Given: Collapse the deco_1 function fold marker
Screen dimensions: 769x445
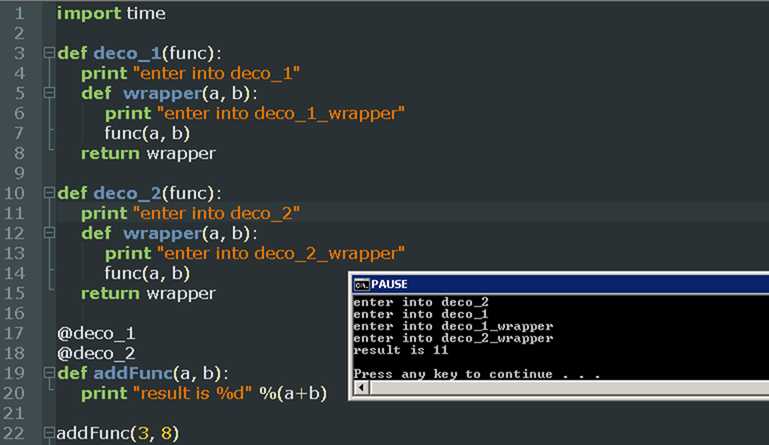Looking at the screenshot, I should click(48, 53).
